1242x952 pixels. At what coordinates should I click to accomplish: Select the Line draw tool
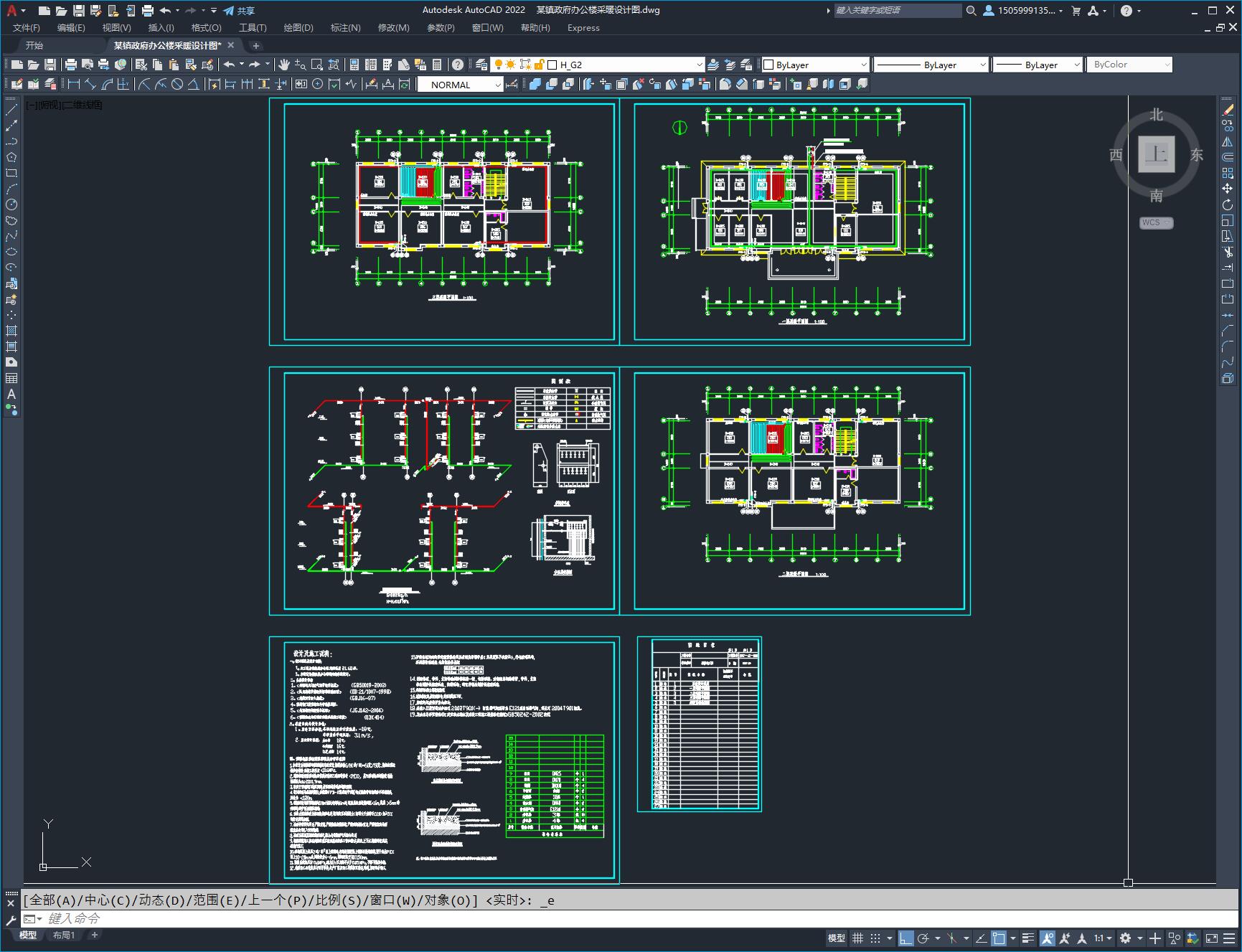11,110
